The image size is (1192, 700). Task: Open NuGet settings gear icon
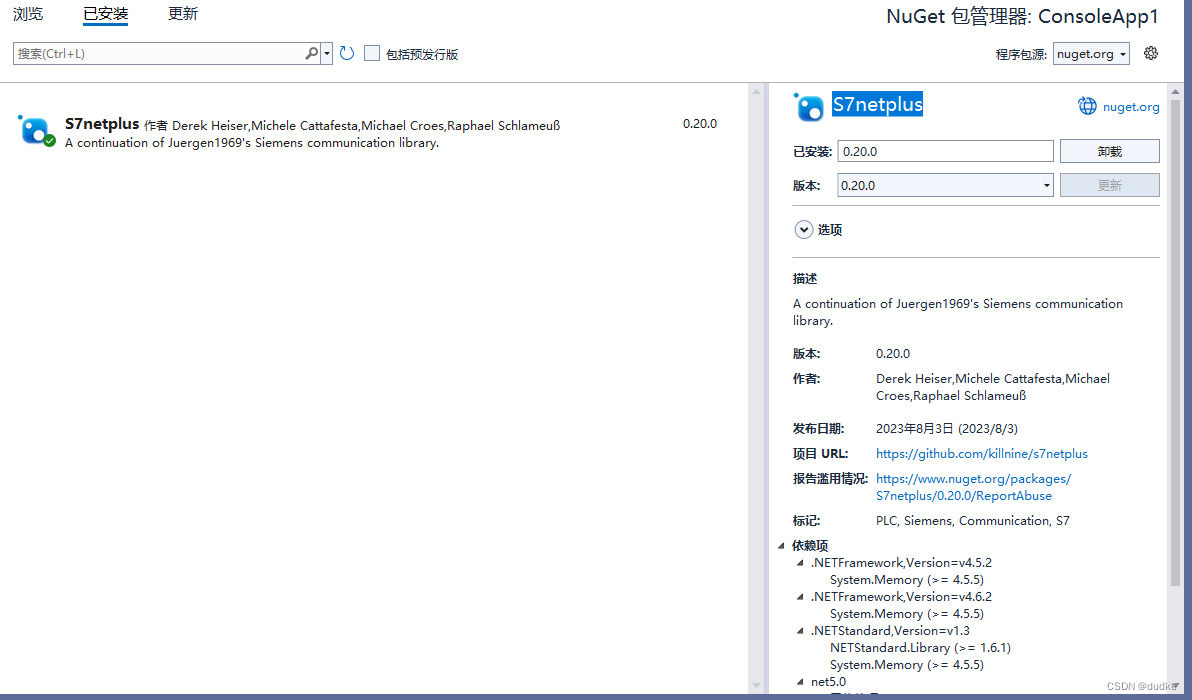(1151, 53)
